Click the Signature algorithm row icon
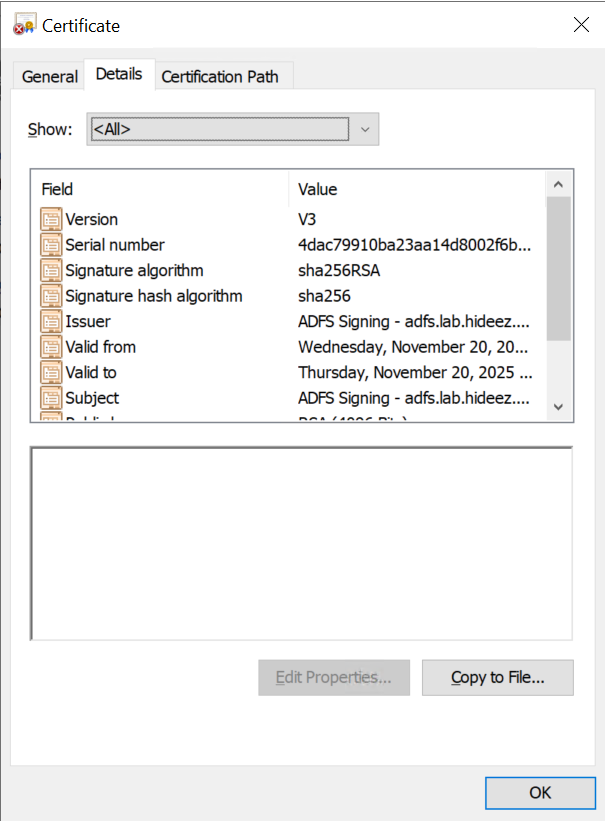Image resolution: width=605 pixels, height=823 pixels. (x=51, y=271)
